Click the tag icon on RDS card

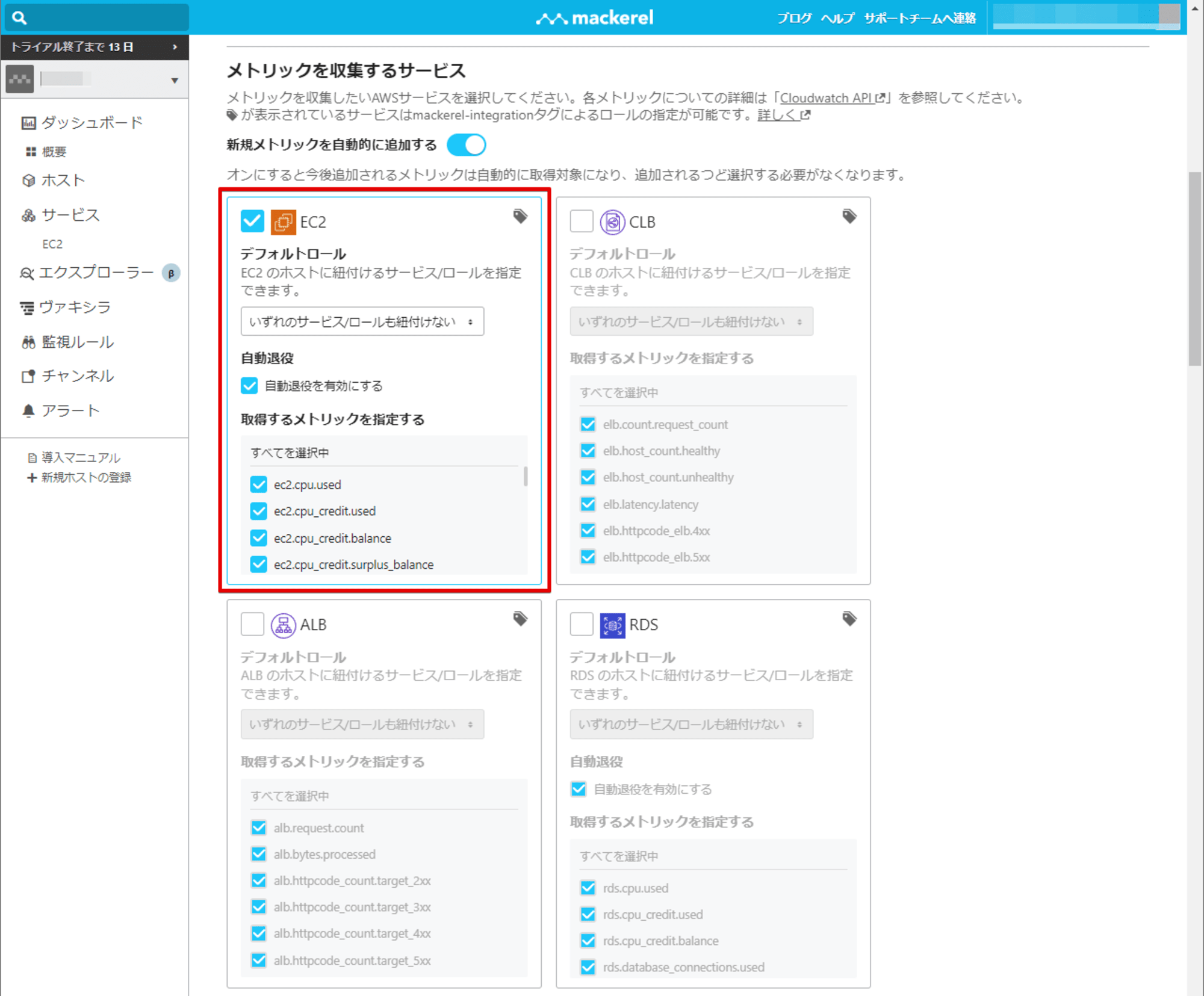[x=849, y=619]
